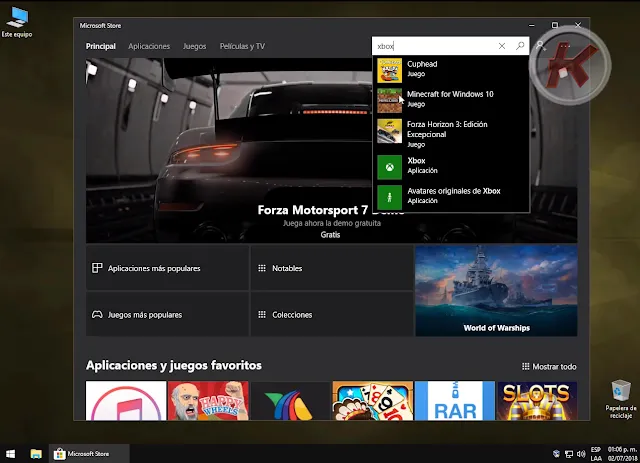Click the volume tray icon
This screenshot has width=640, height=463.
pos(581,454)
